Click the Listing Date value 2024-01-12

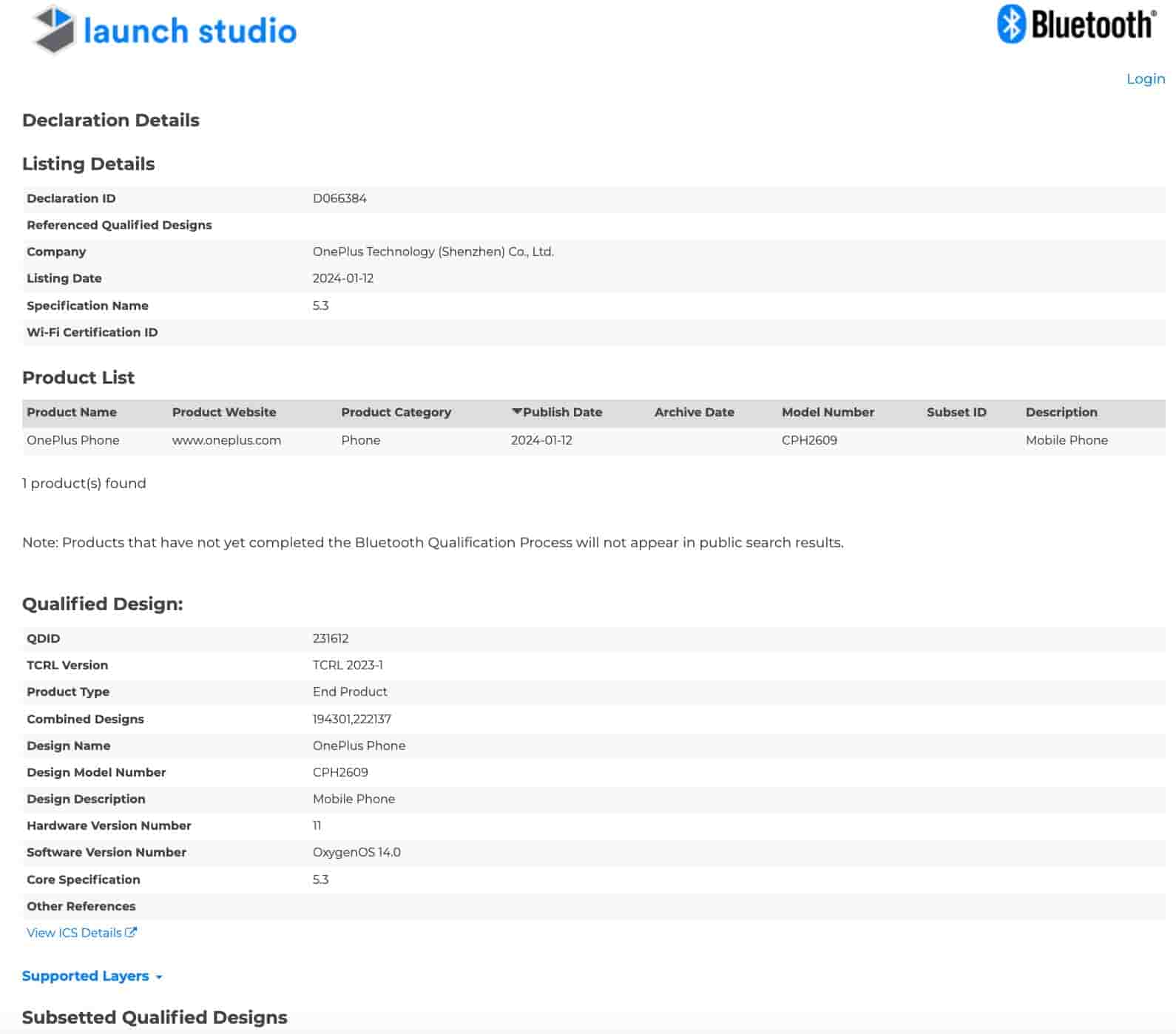tap(343, 278)
